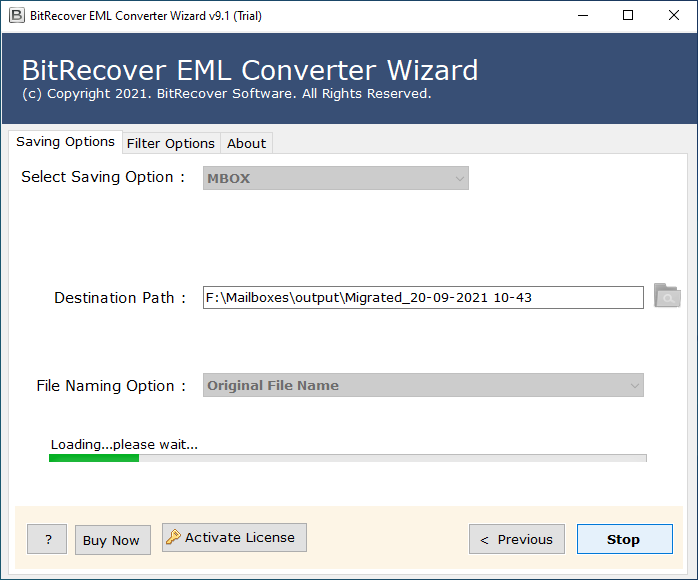Click the copyright 2021 BitRecover text

pos(227,93)
